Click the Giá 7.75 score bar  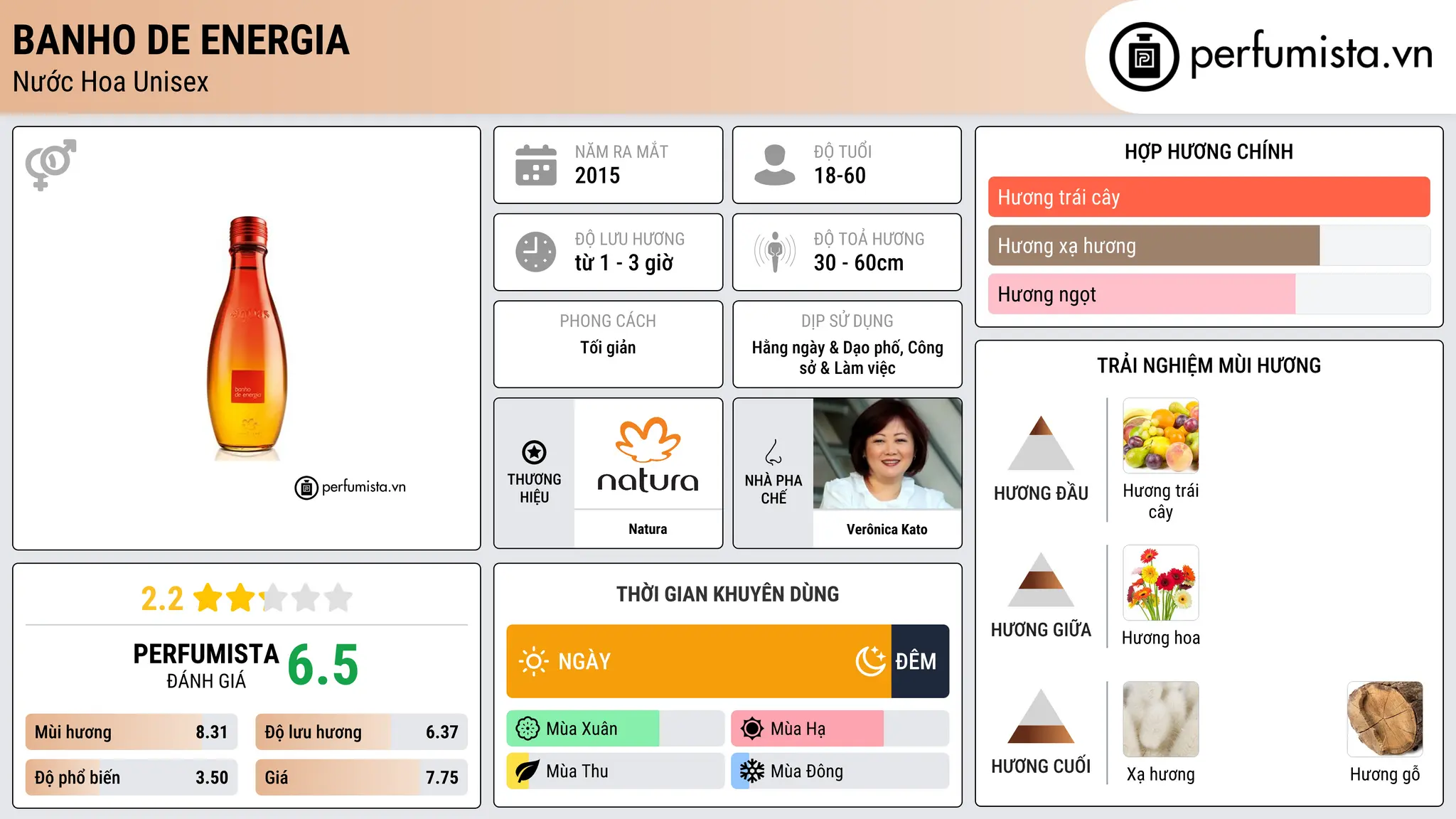tap(361, 777)
